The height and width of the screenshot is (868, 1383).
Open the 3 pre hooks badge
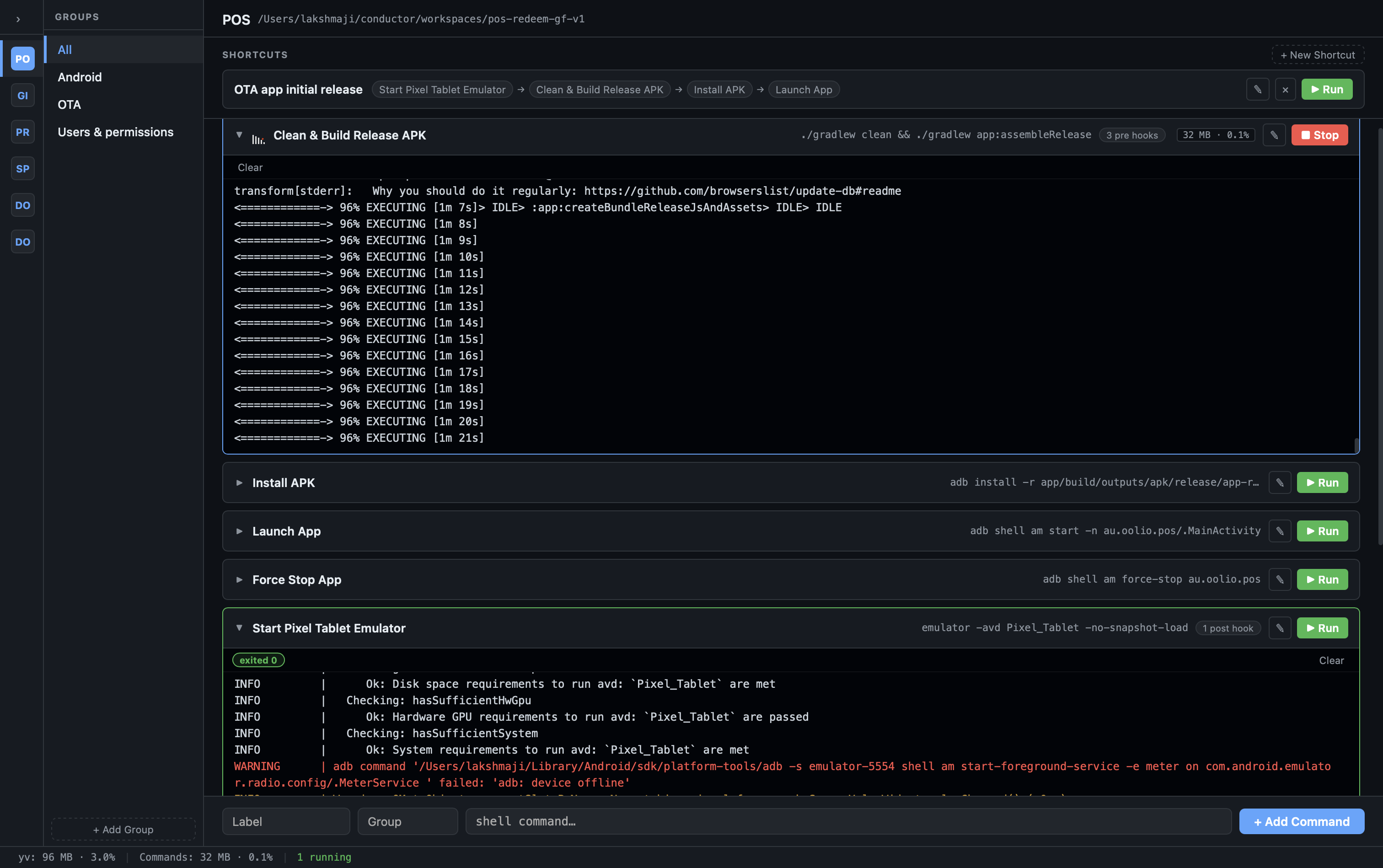point(1132,135)
